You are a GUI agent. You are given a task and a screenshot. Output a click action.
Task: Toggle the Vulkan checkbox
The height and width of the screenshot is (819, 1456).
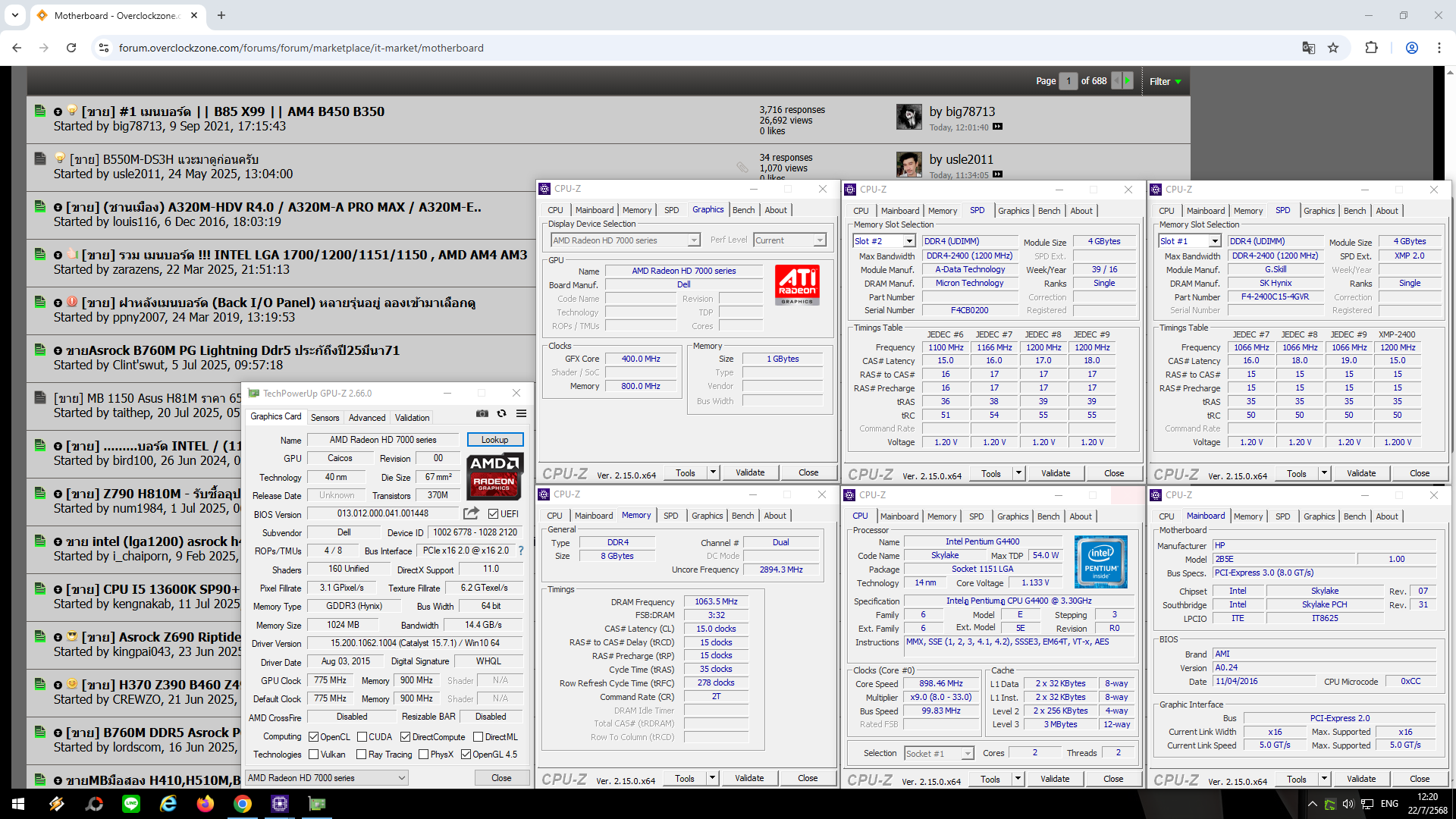(314, 755)
